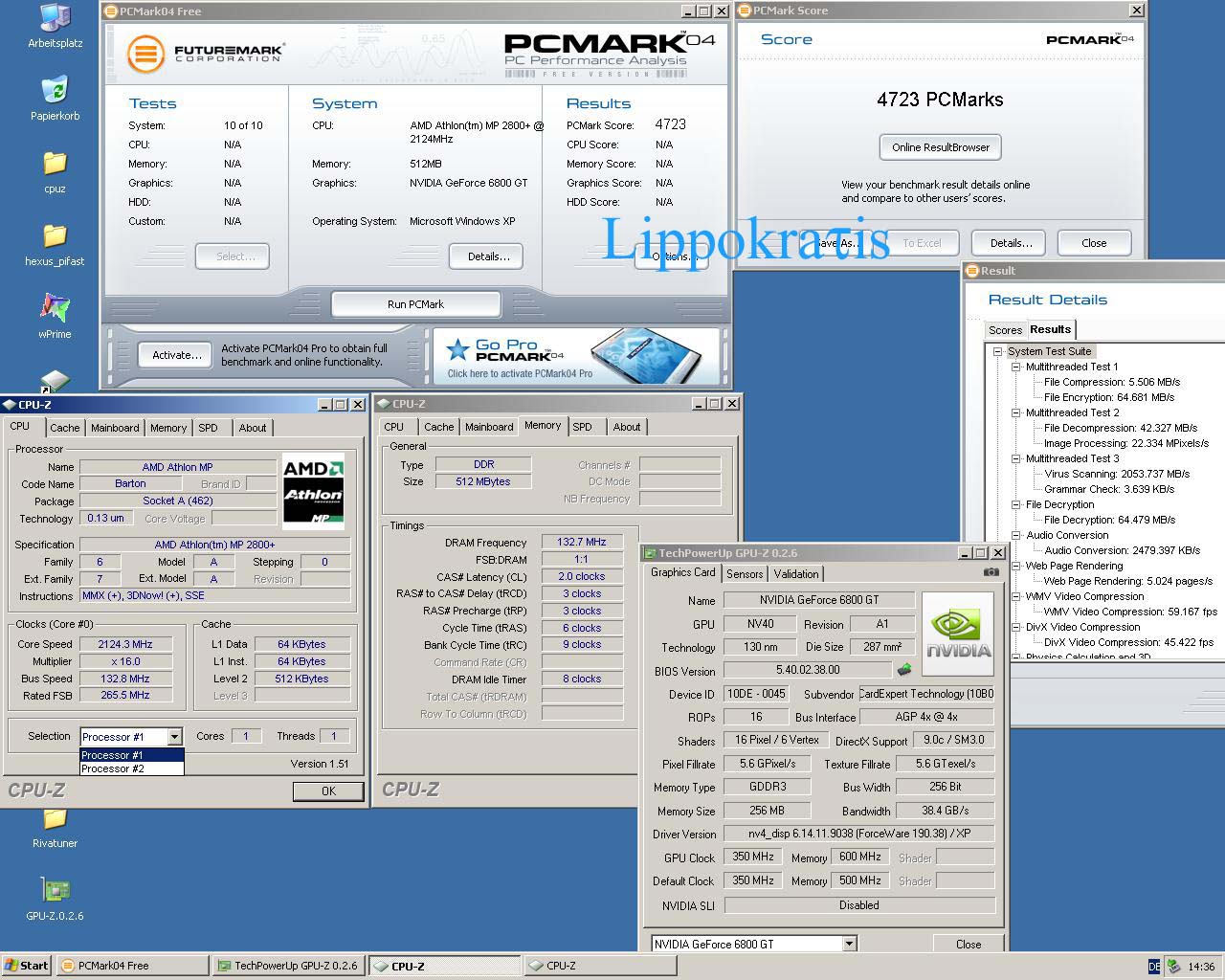Collapse Multithreaded Test 2 node
This screenshot has width=1225, height=980.
[1016, 412]
